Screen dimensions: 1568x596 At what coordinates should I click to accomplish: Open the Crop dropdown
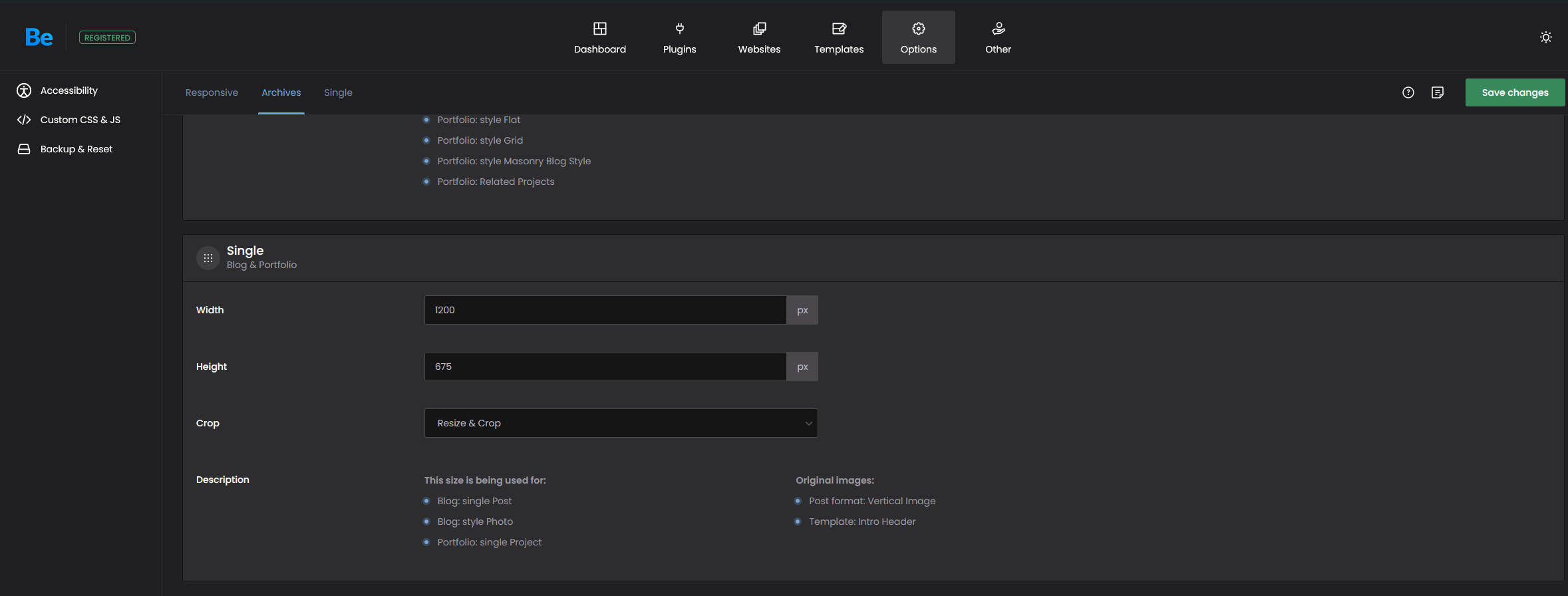click(621, 423)
